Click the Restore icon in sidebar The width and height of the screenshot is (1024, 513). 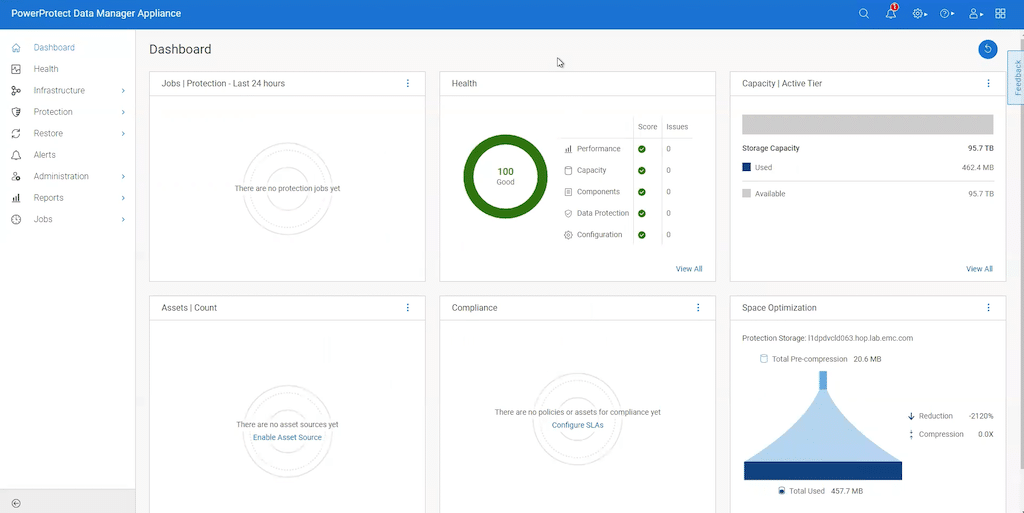[16, 134]
